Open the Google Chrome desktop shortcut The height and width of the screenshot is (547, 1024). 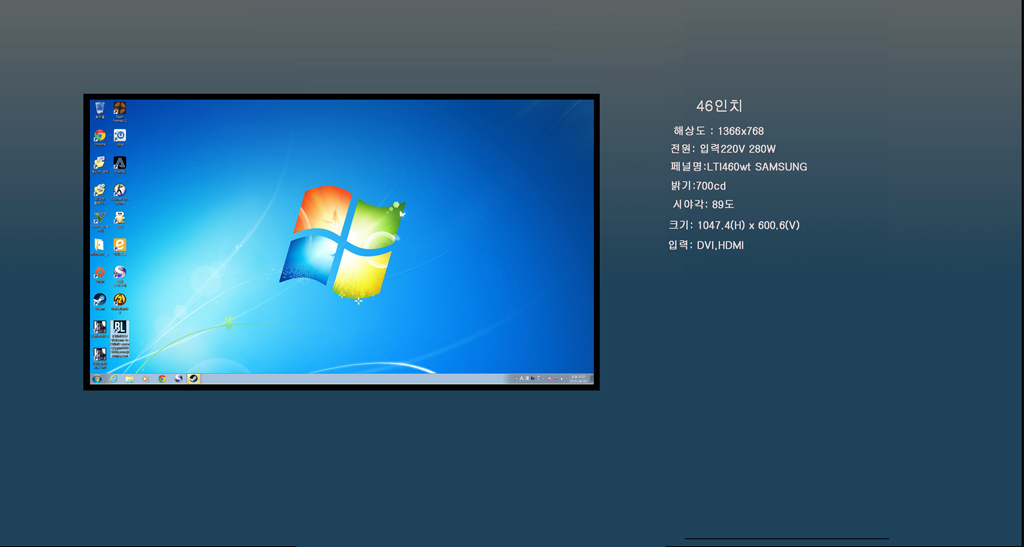[100, 136]
